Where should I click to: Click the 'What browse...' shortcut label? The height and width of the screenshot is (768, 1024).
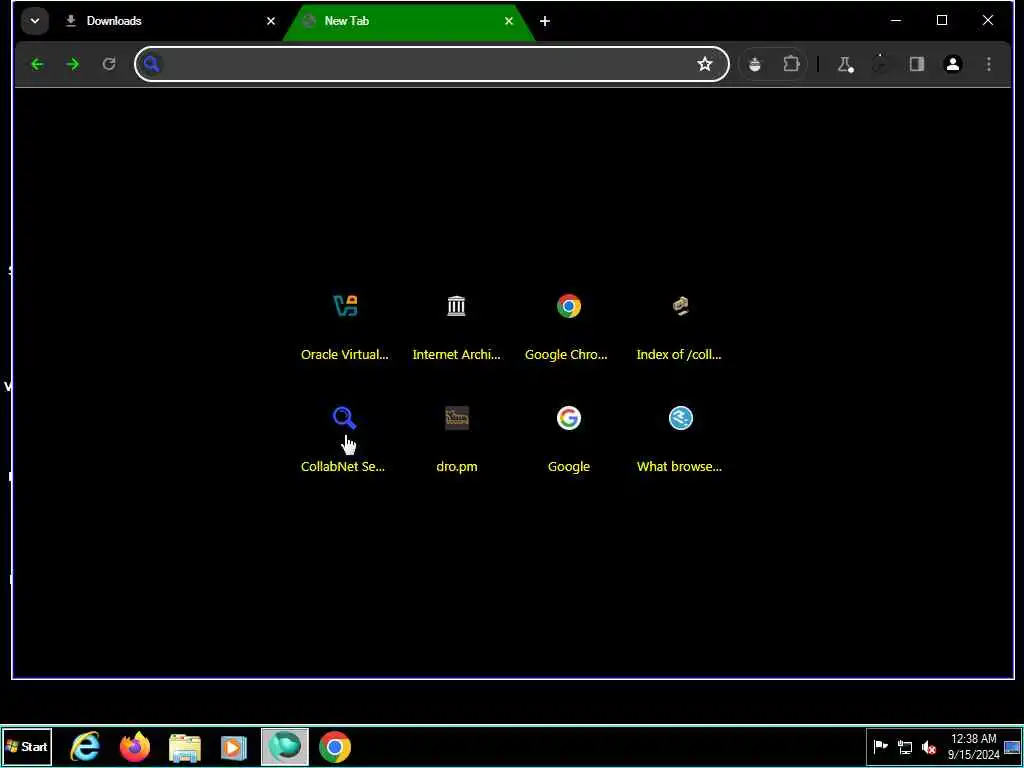679,466
